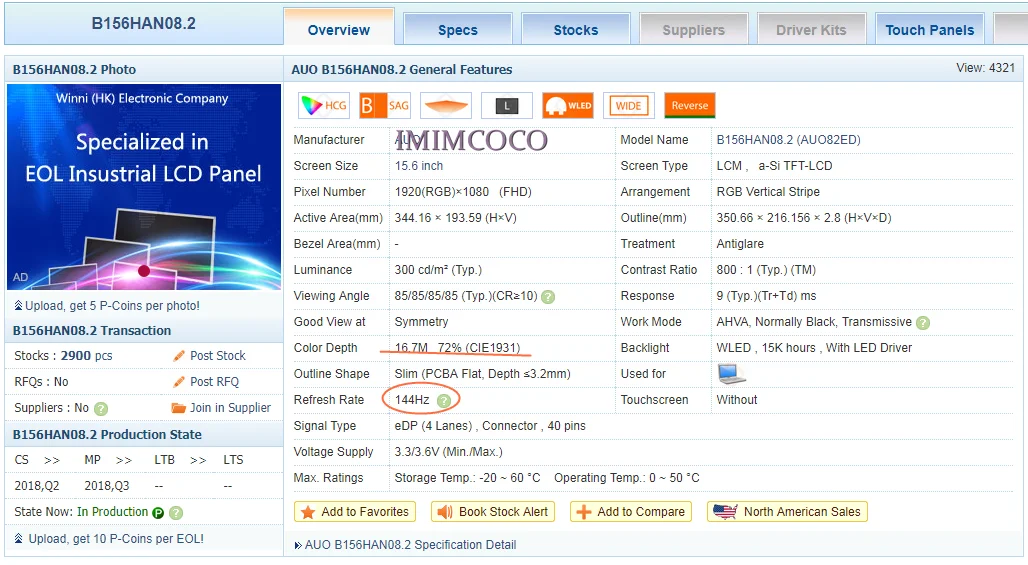Click the 2018,Q3 MP production date
Image resolution: width=1028 pixels, height=565 pixels.
pyautogui.click(x=107, y=486)
